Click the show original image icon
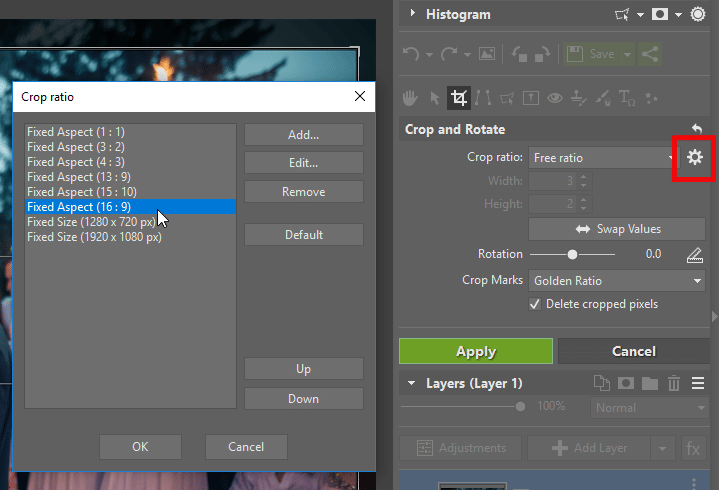Viewport: 719px width, 490px height. (x=487, y=54)
